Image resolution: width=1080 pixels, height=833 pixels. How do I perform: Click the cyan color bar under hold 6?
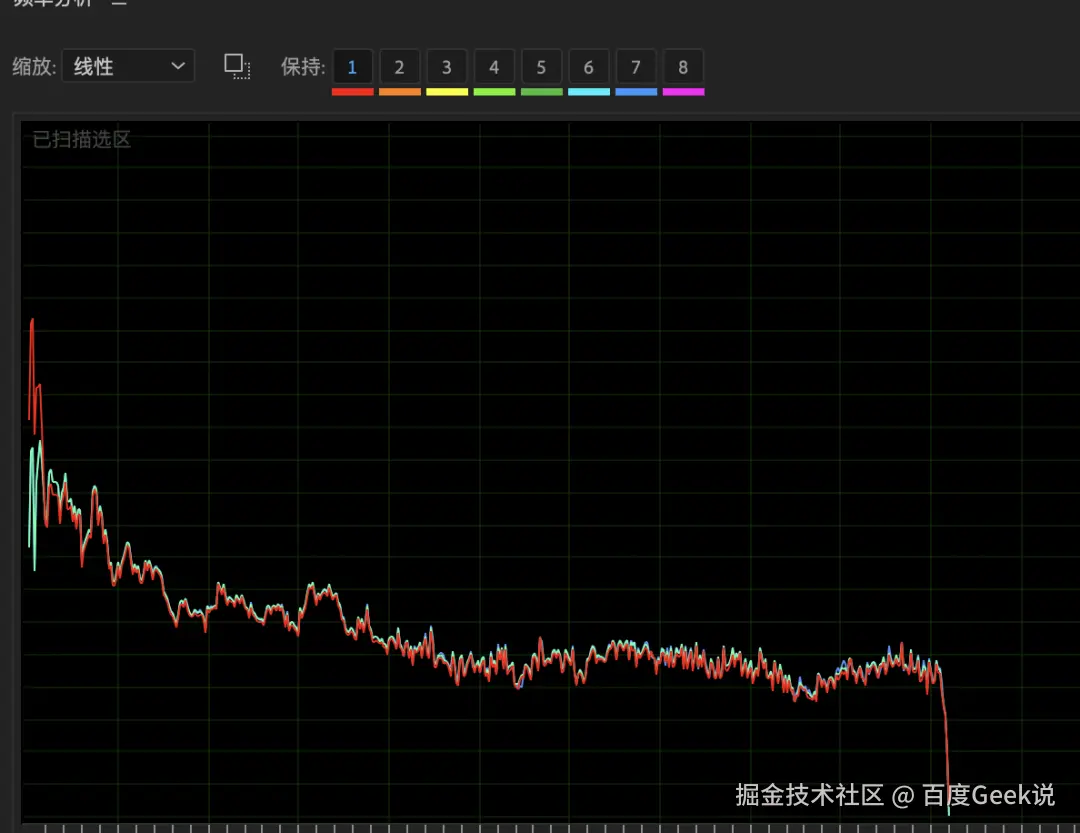pos(589,92)
